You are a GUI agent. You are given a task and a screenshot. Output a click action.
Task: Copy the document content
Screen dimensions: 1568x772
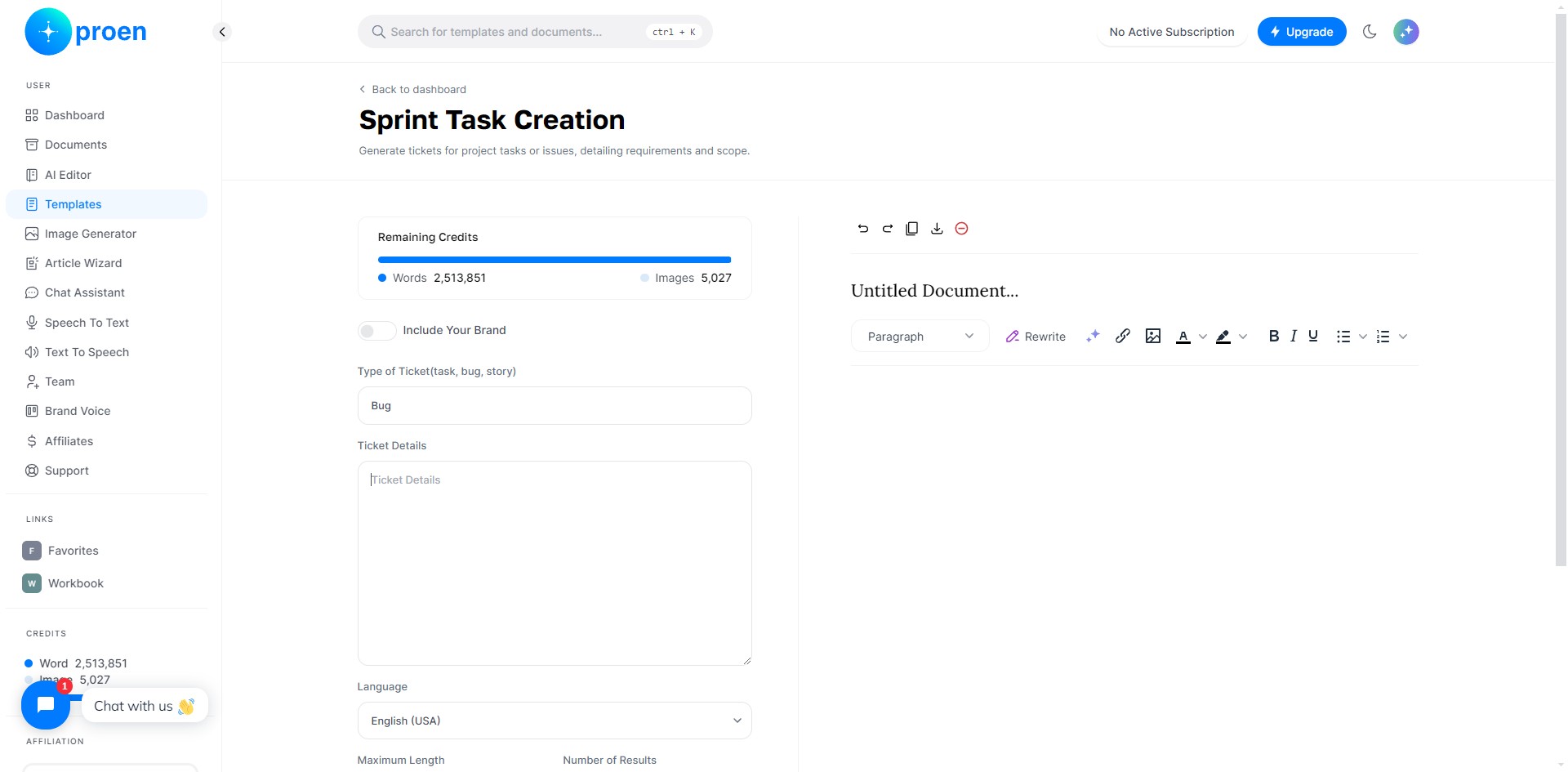912,229
